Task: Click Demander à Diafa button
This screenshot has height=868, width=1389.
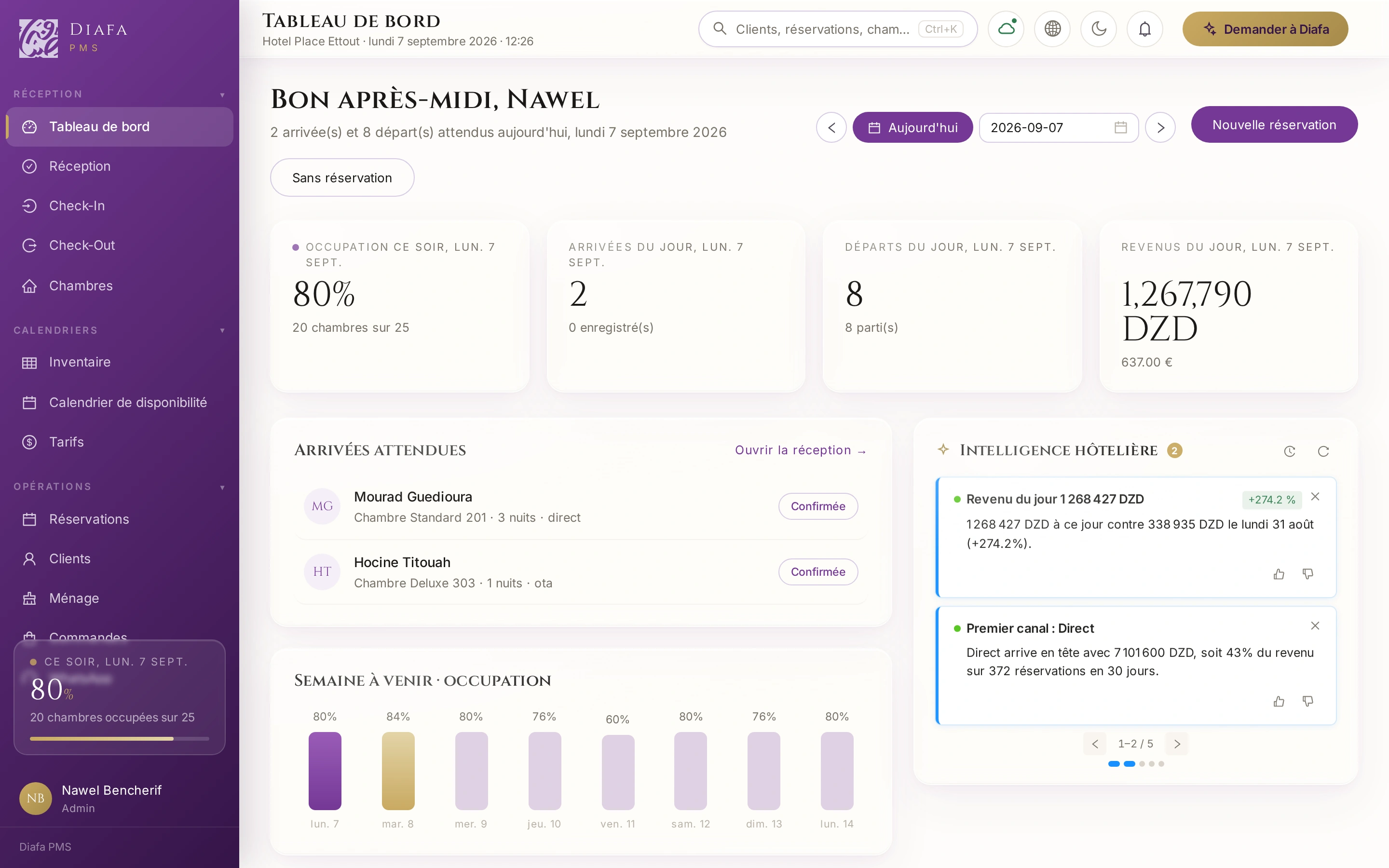Action: pyautogui.click(x=1265, y=29)
